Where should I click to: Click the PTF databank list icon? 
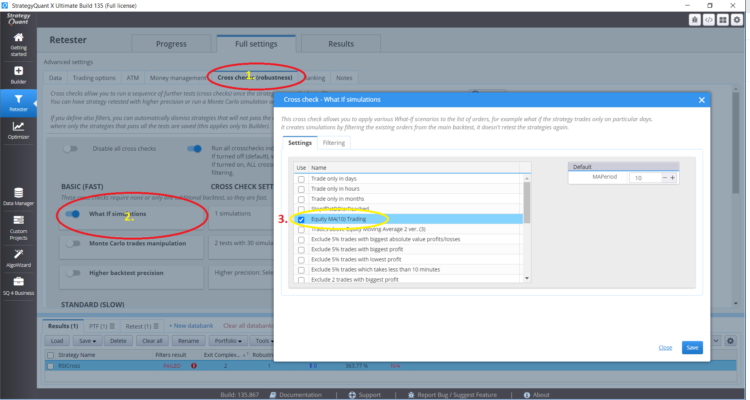112,326
